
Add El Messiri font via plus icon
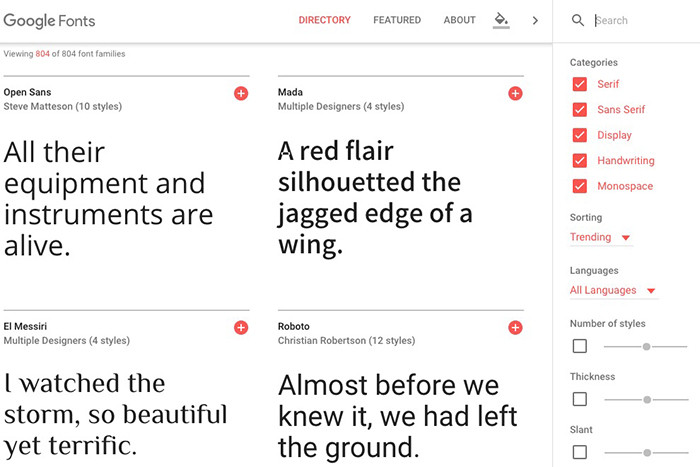click(x=240, y=327)
